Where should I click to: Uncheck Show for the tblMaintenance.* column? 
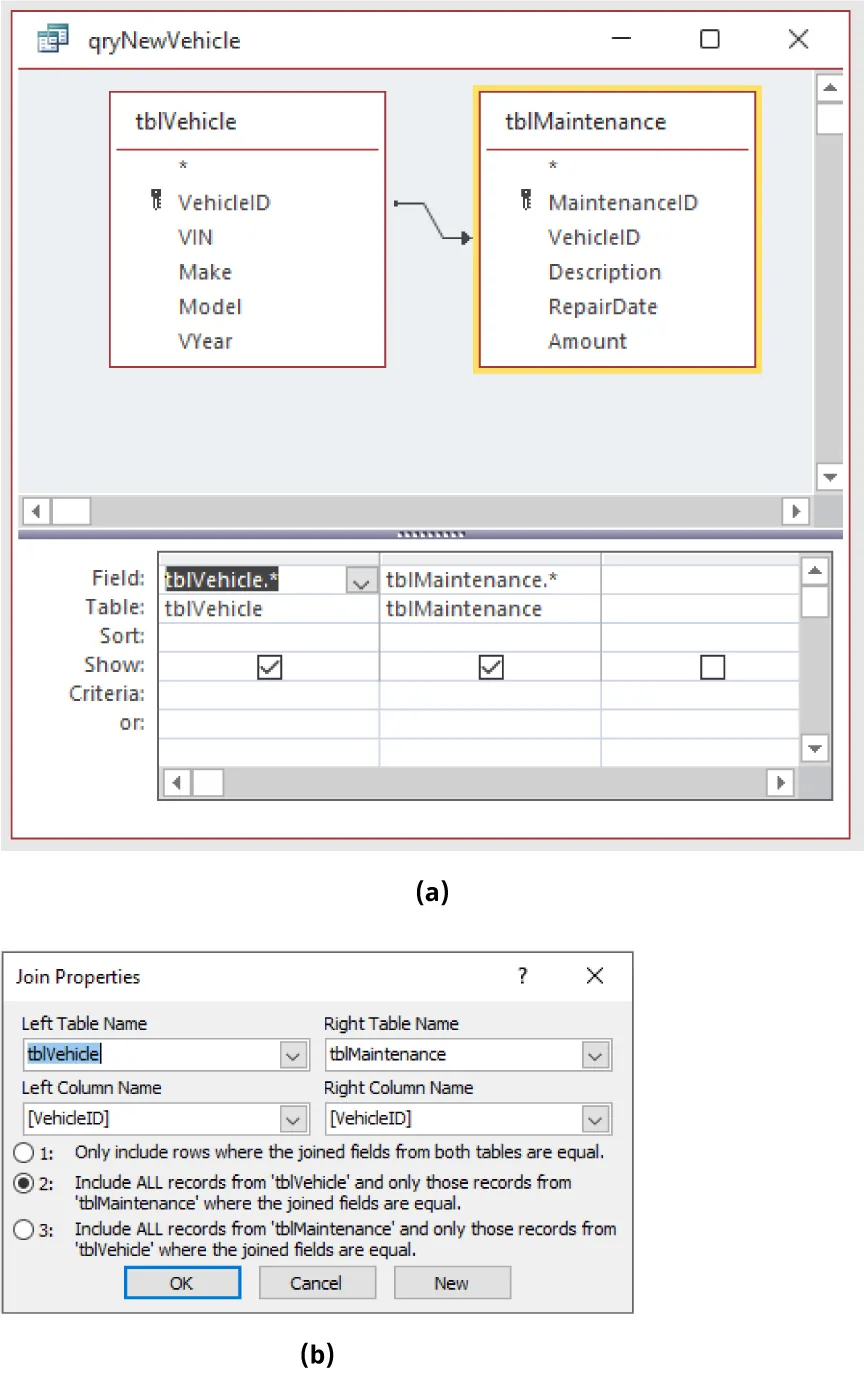click(x=490, y=667)
